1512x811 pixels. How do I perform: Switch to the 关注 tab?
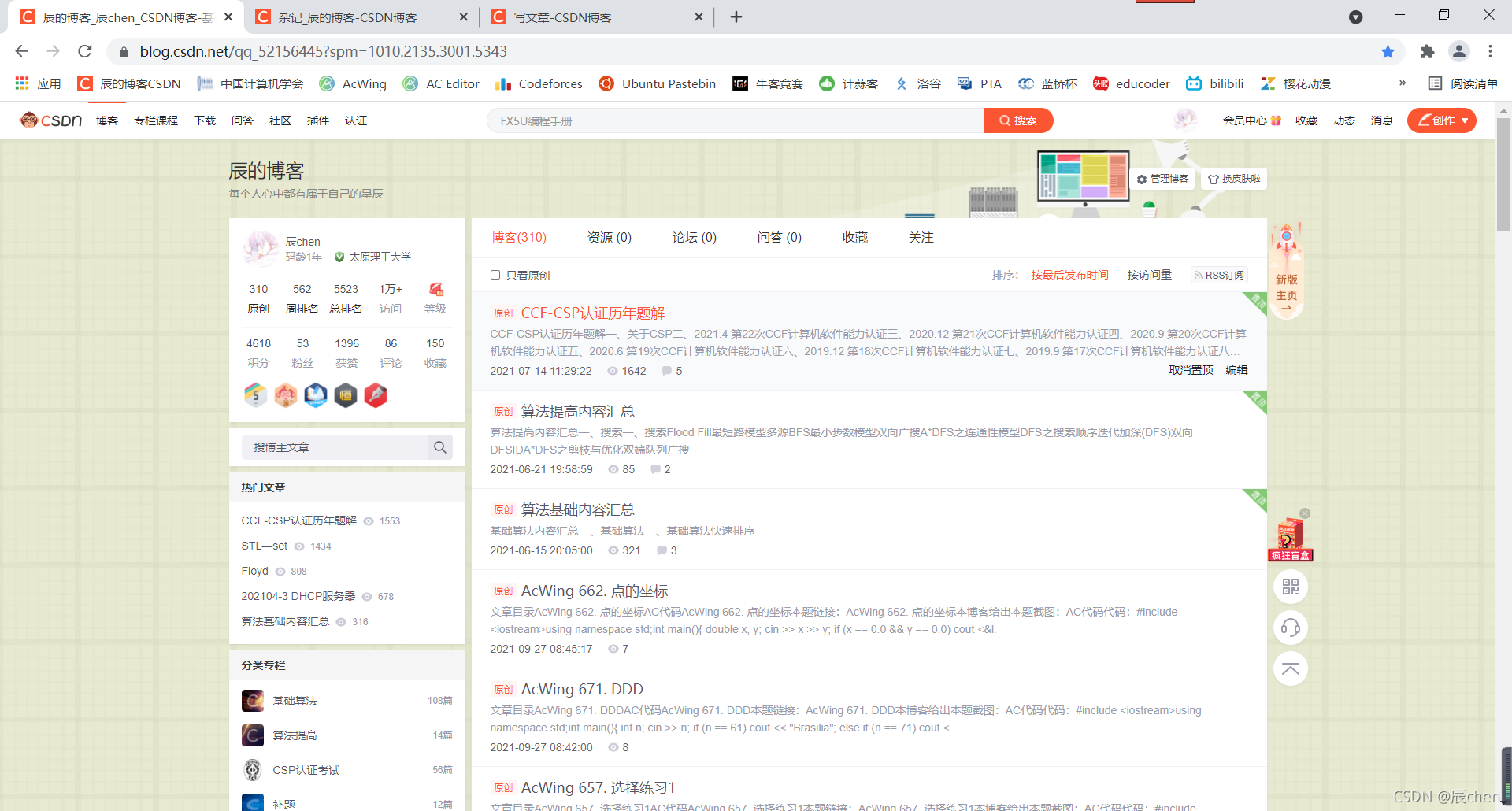[921, 237]
